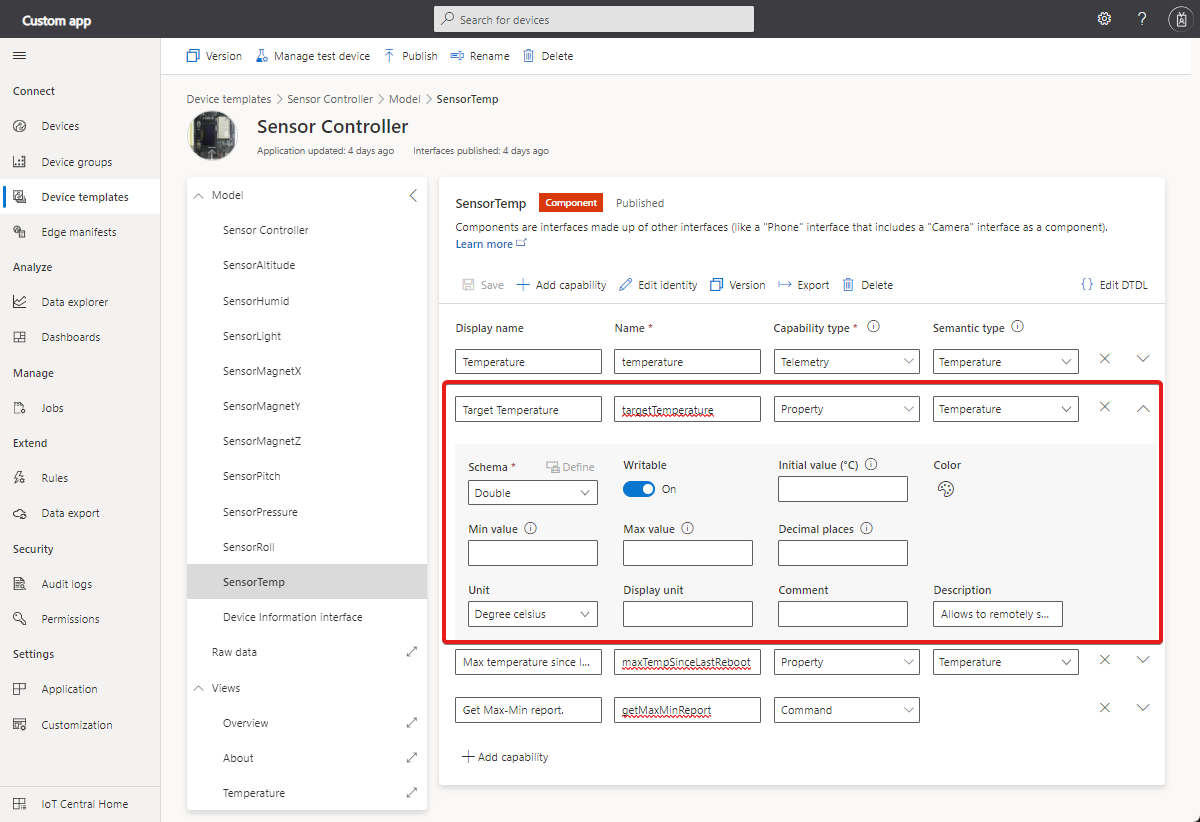Select Device Information interface tree item
This screenshot has height=822, width=1200.
pyautogui.click(x=307, y=617)
